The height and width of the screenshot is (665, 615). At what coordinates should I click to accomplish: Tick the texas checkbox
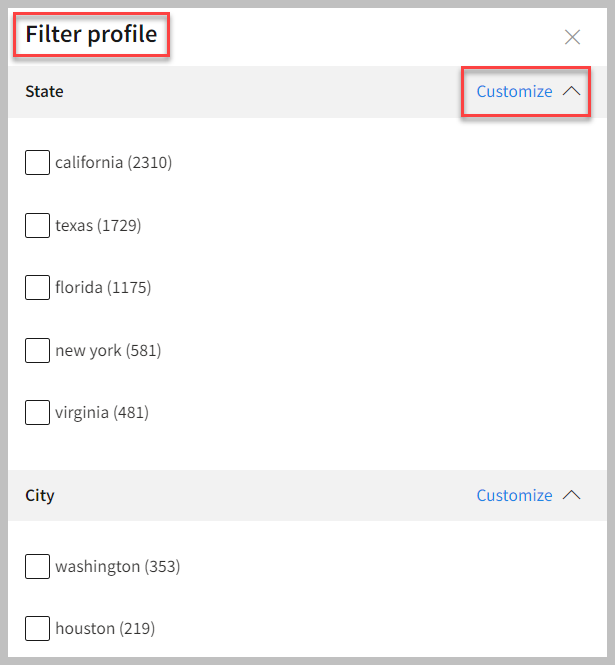[x=37, y=225]
